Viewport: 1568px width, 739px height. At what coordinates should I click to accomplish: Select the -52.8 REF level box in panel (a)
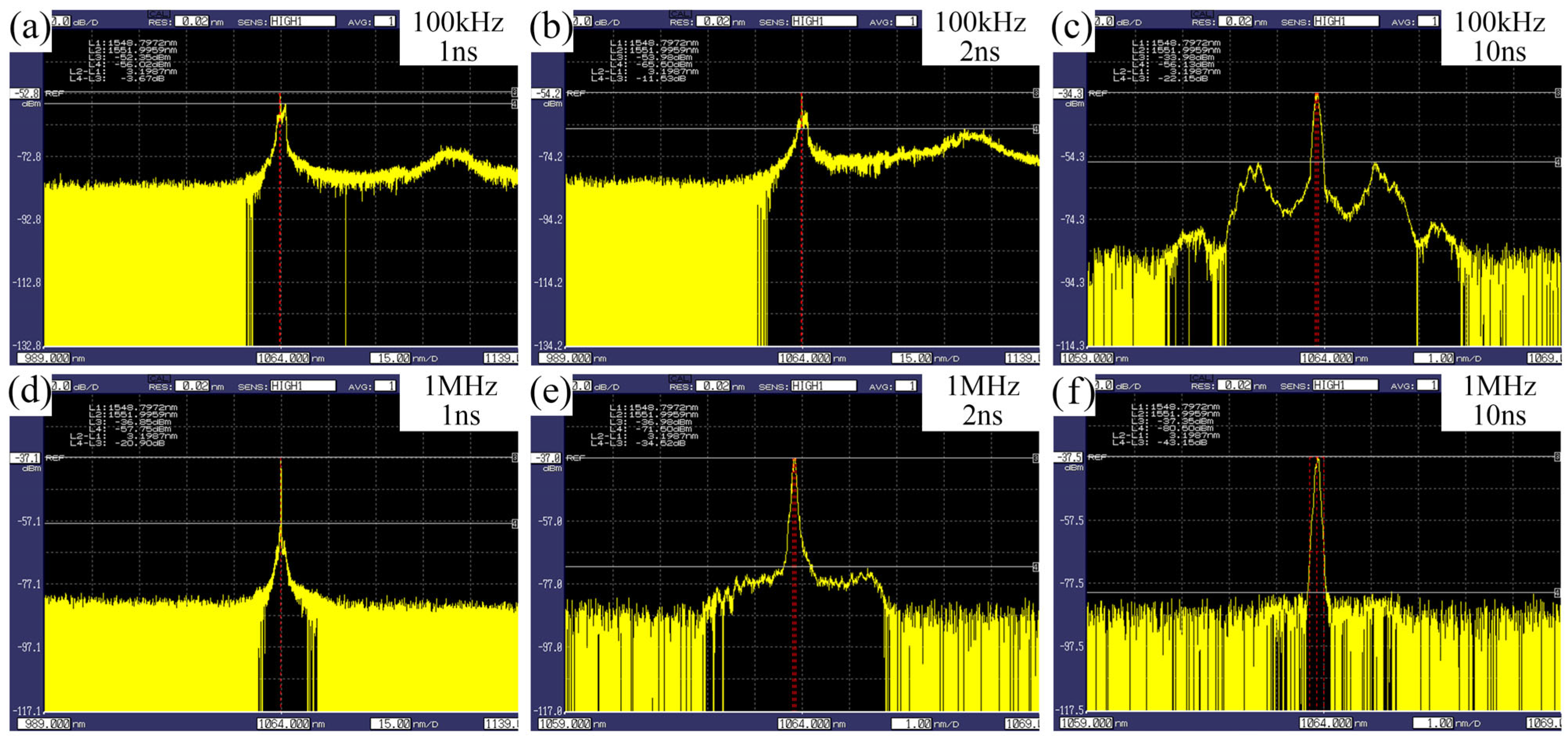pyautogui.click(x=25, y=93)
